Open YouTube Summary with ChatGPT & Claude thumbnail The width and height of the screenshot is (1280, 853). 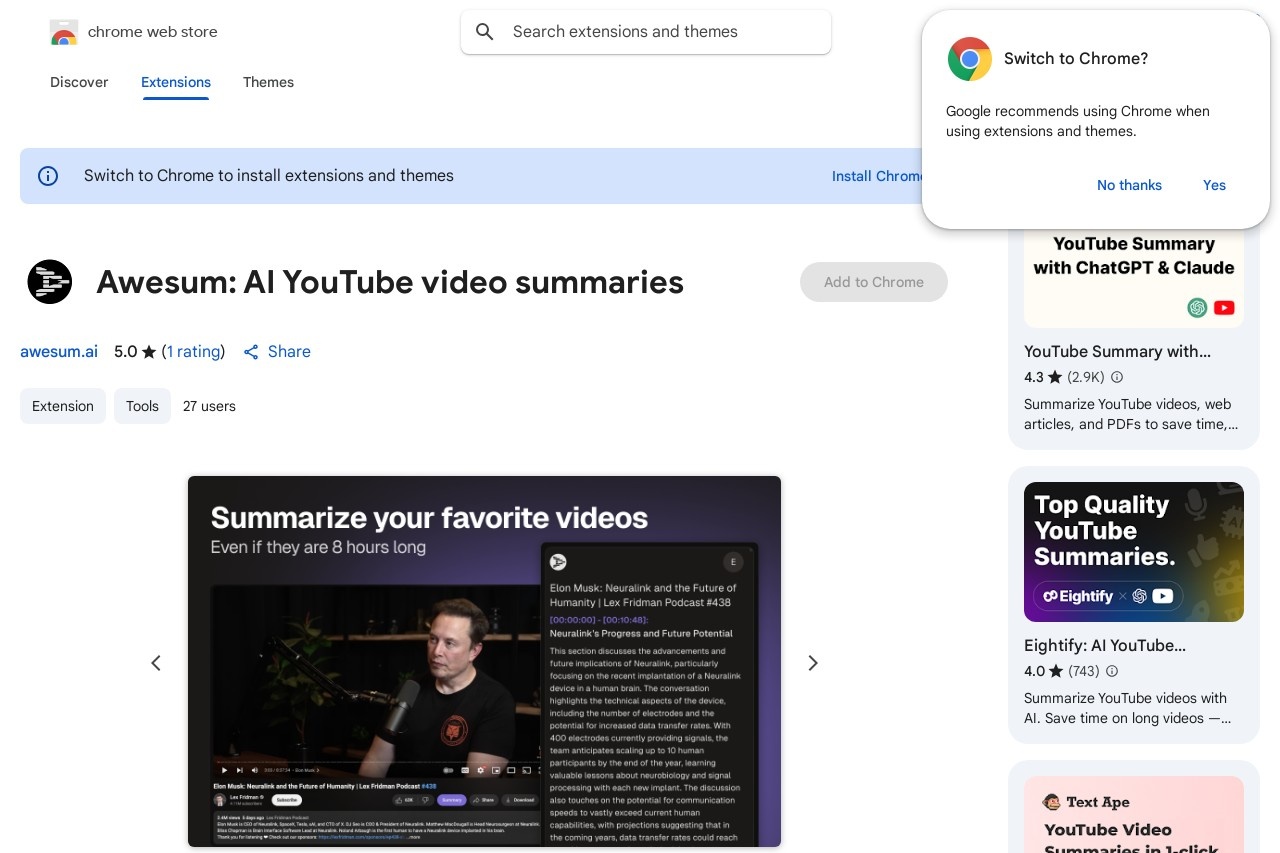1134,277
